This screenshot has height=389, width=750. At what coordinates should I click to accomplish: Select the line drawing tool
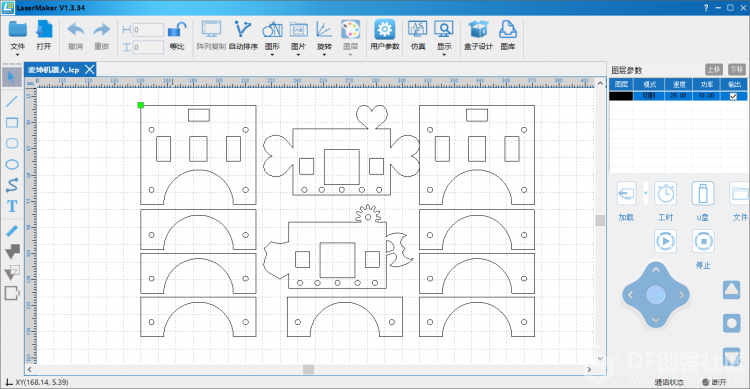(12, 101)
